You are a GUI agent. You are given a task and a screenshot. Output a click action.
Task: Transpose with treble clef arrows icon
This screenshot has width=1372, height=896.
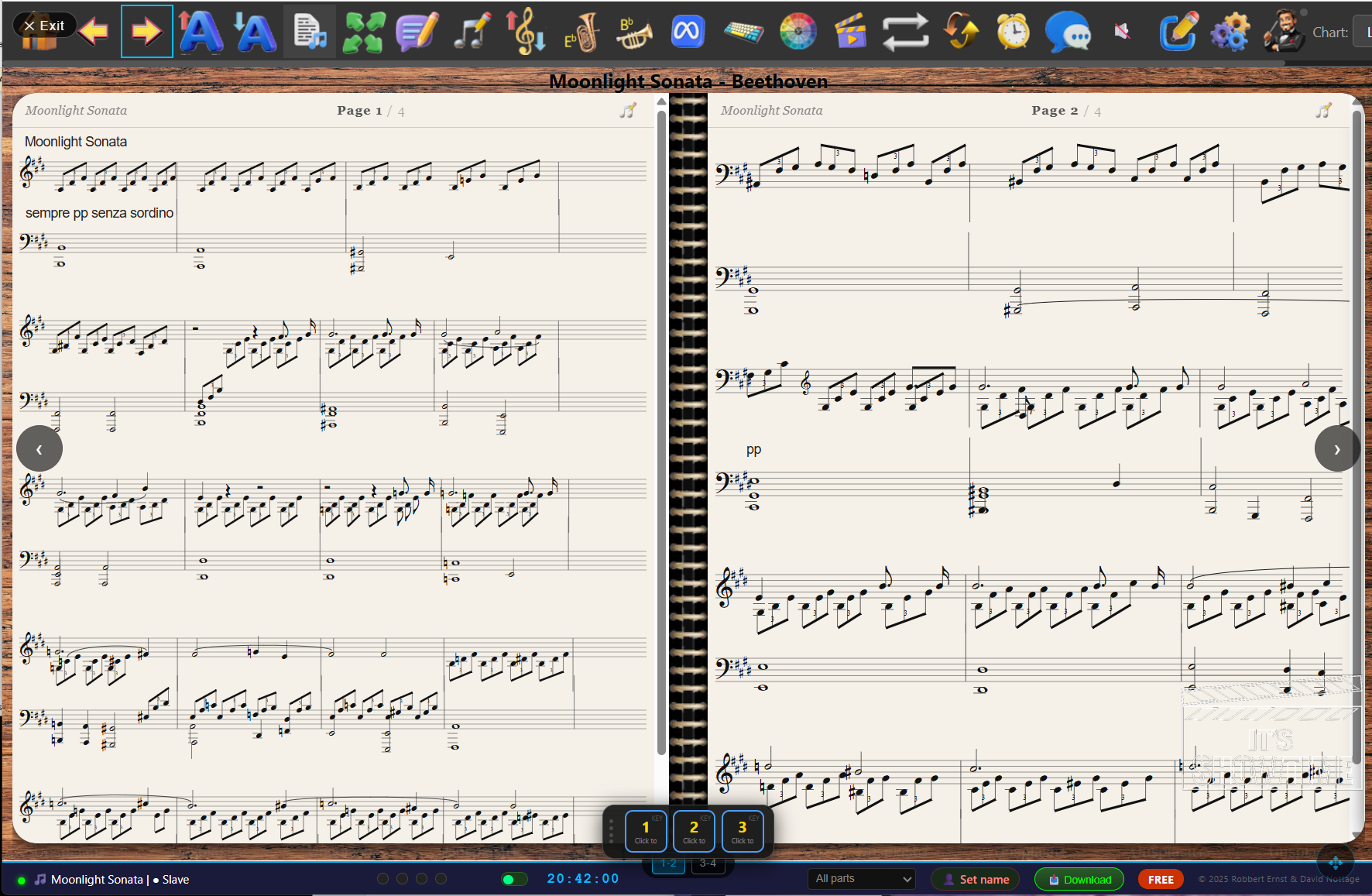pos(526,32)
